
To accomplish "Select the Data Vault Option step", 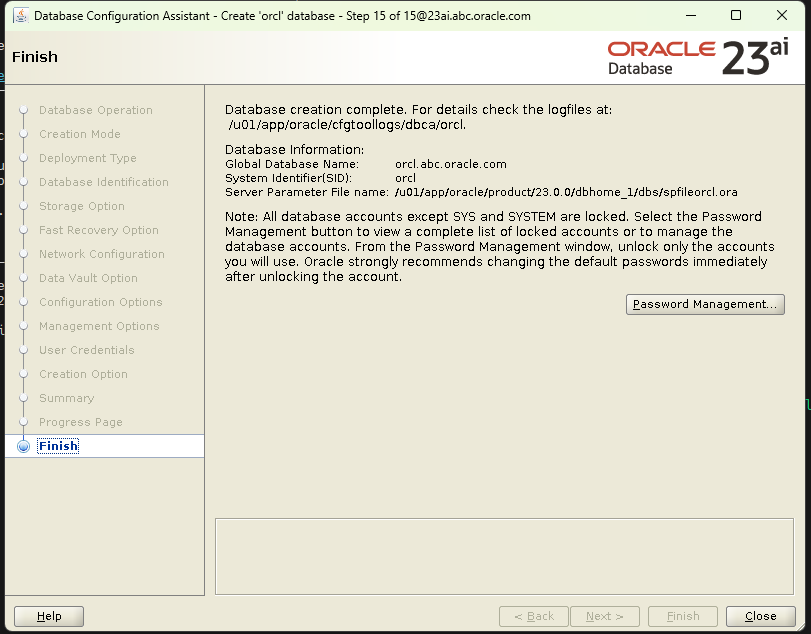I will point(86,278).
